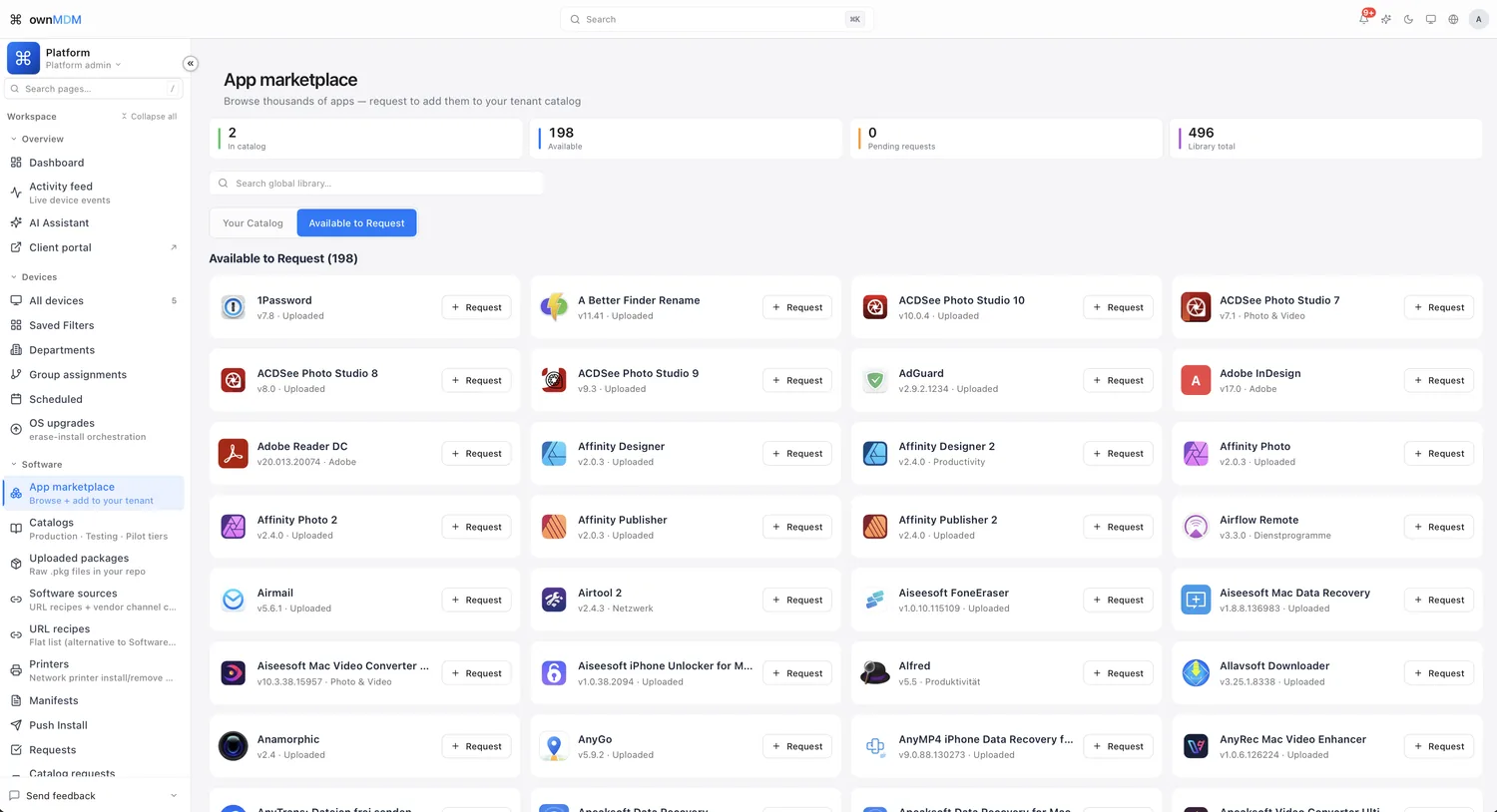Open Activity feed in the sidebar
Screen dimensions: 1497x812
(x=94, y=193)
